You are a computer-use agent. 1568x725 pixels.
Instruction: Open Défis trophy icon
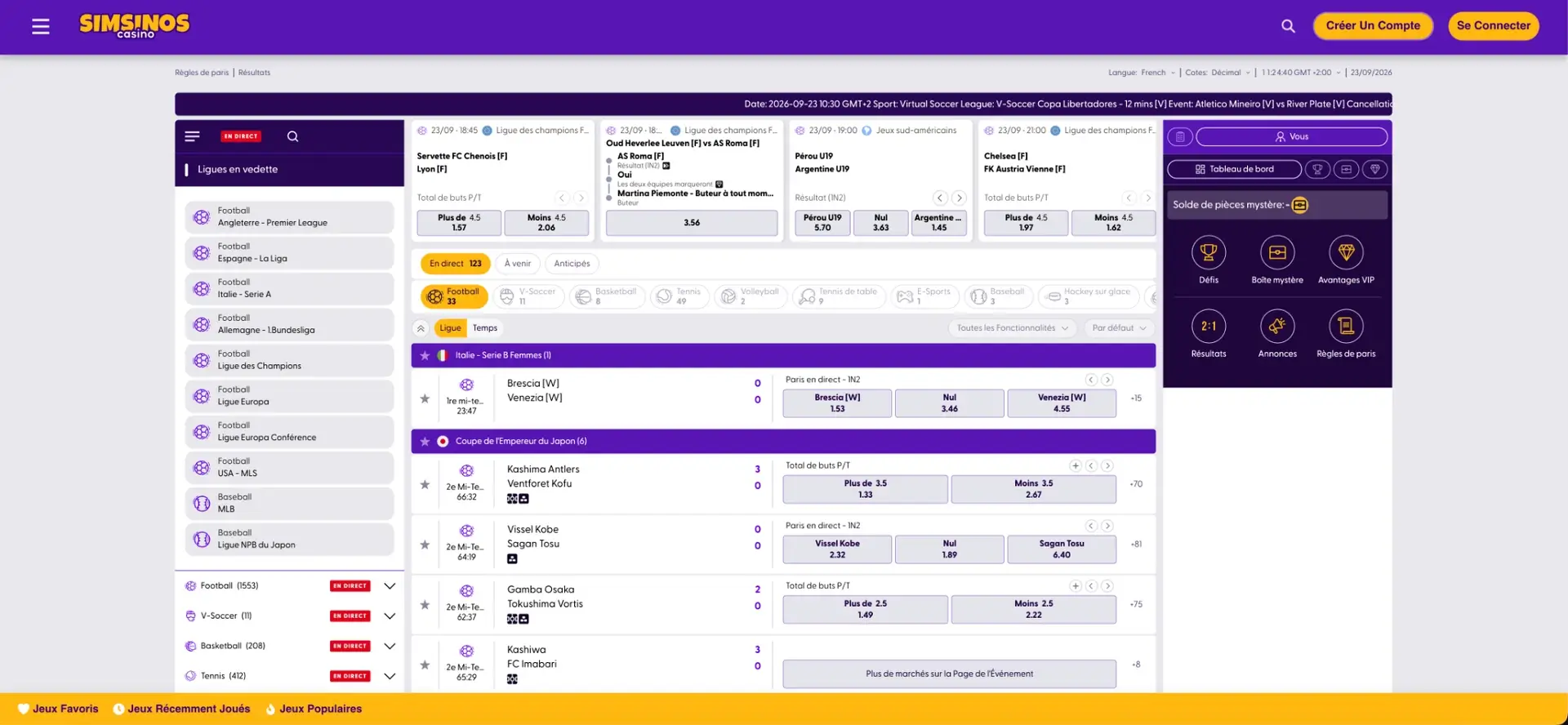(x=1209, y=253)
